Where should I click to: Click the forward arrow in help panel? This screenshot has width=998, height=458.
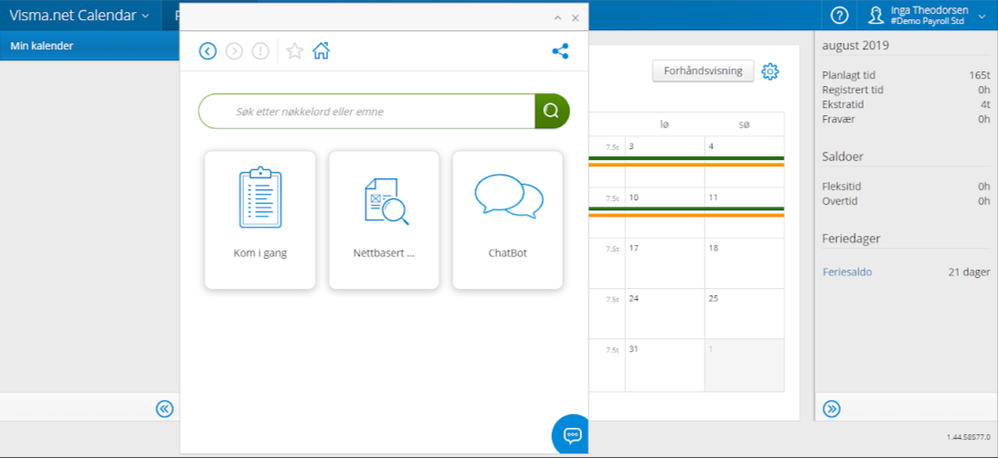point(234,51)
